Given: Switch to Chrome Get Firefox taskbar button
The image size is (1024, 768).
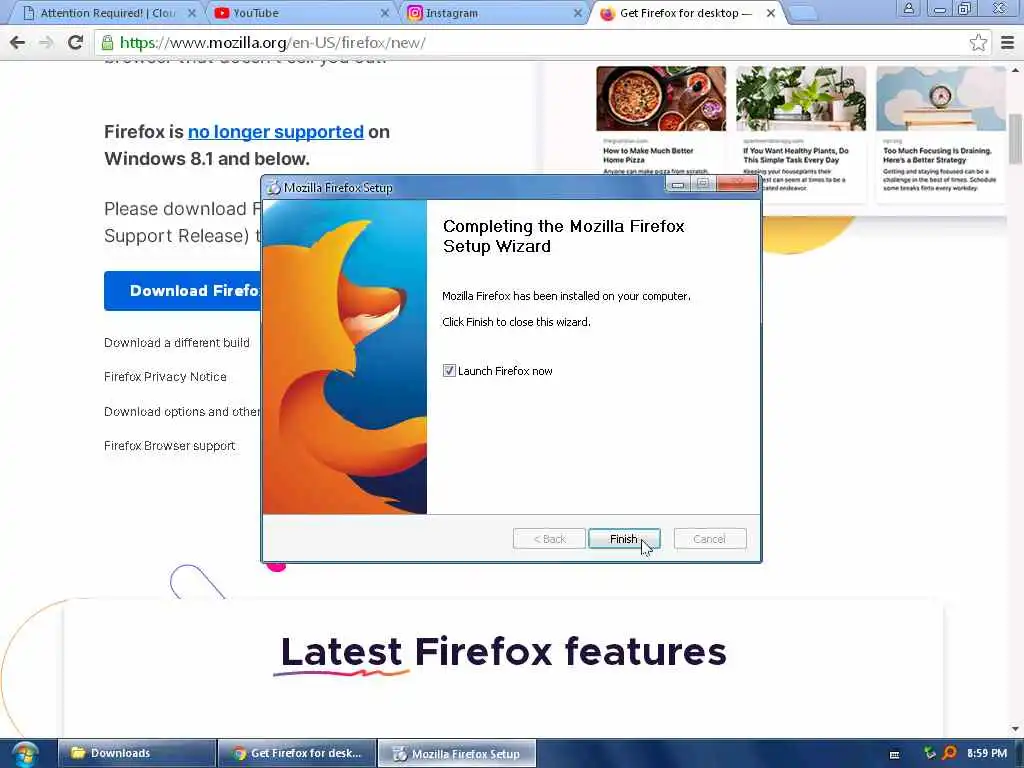Looking at the screenshot, I should 297,753.
